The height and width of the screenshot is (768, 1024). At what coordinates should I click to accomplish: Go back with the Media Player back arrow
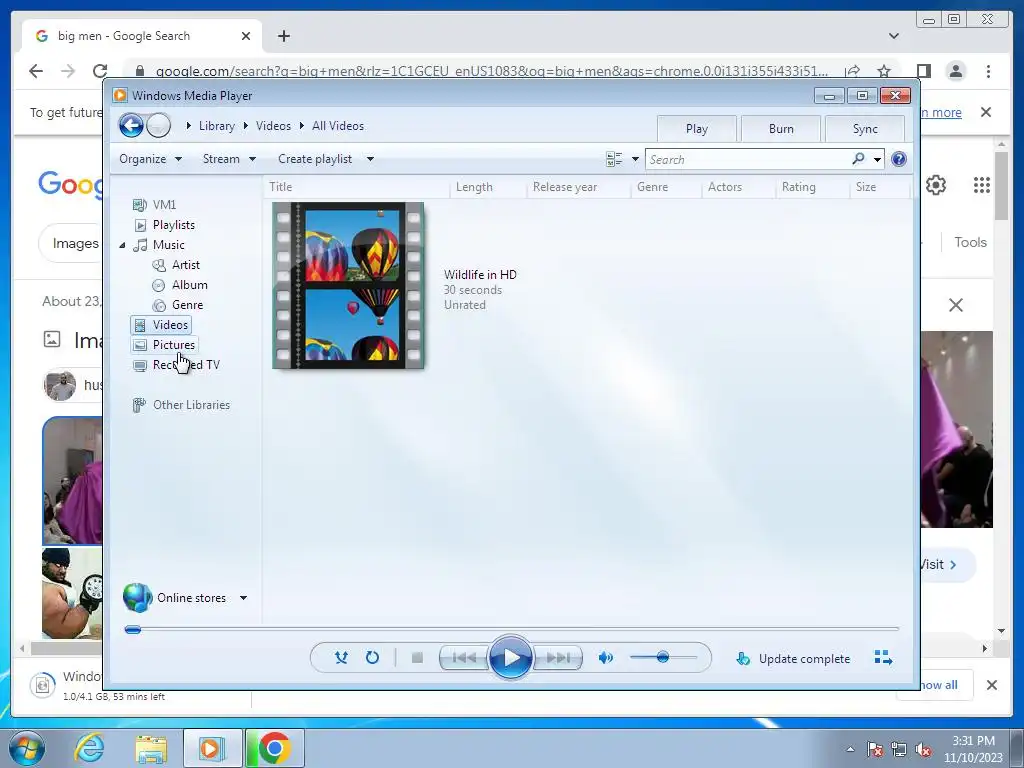[x=131, y=125]
